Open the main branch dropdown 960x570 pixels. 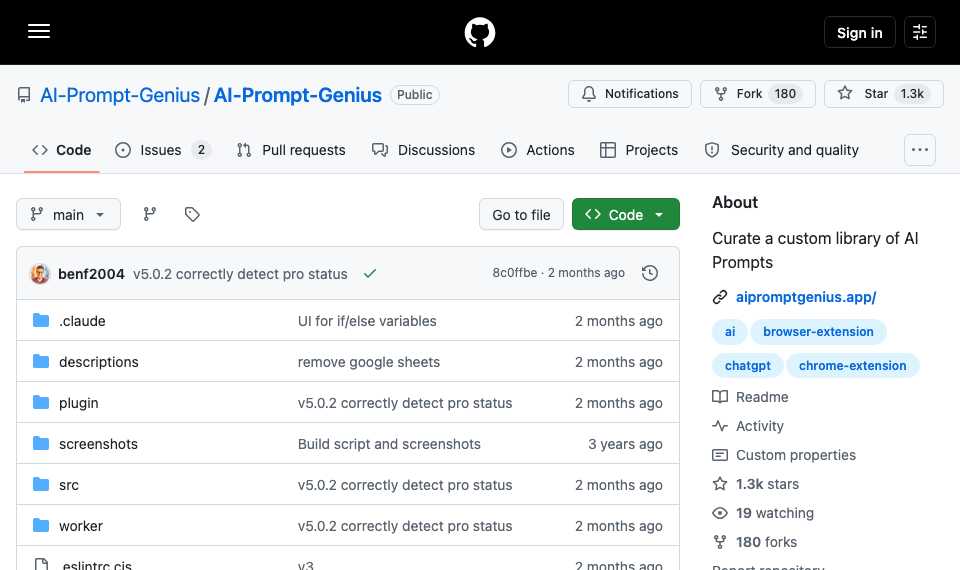[x=69, y=214]
